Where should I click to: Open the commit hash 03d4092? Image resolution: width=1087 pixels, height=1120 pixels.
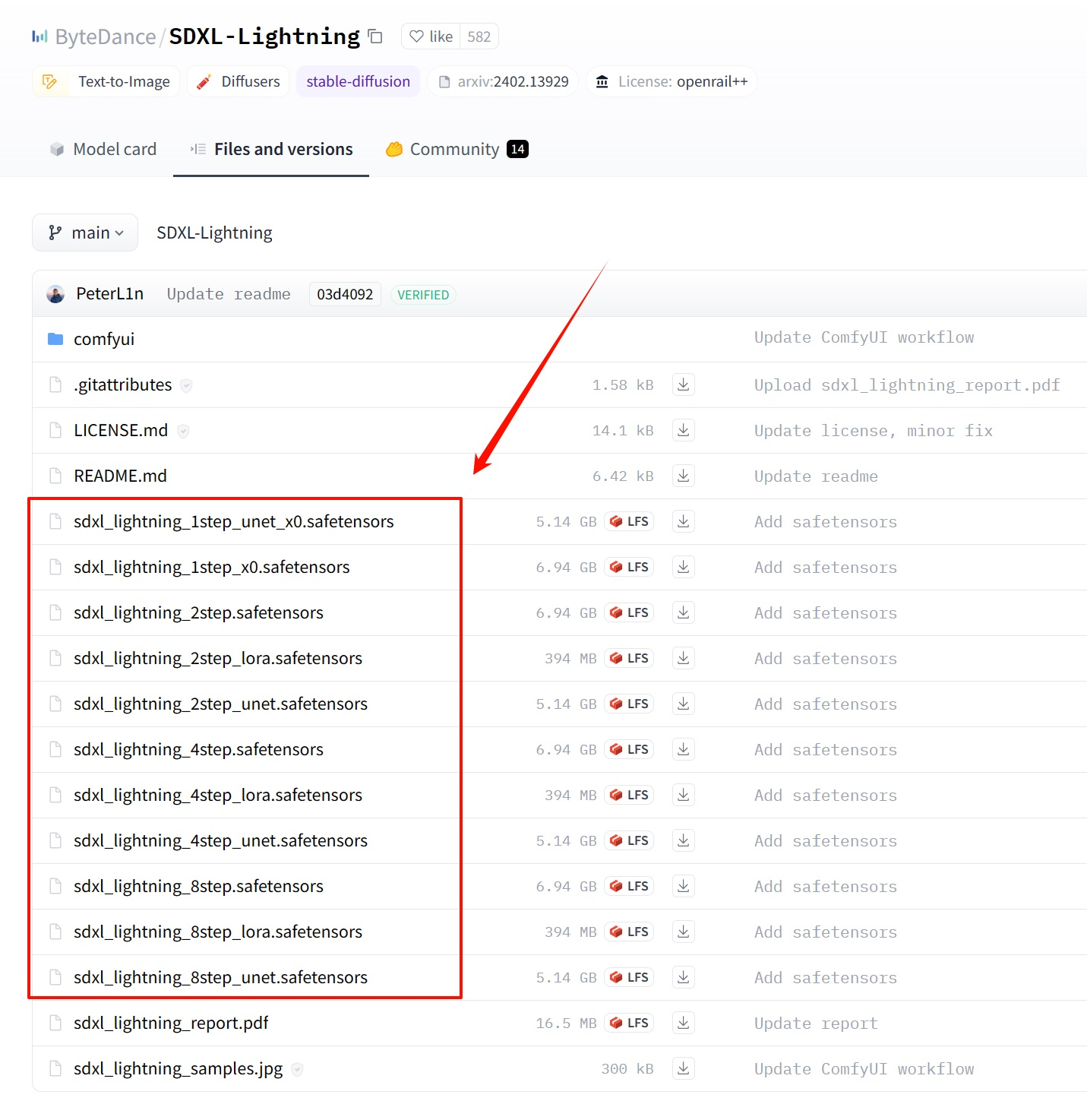(345, 294)
